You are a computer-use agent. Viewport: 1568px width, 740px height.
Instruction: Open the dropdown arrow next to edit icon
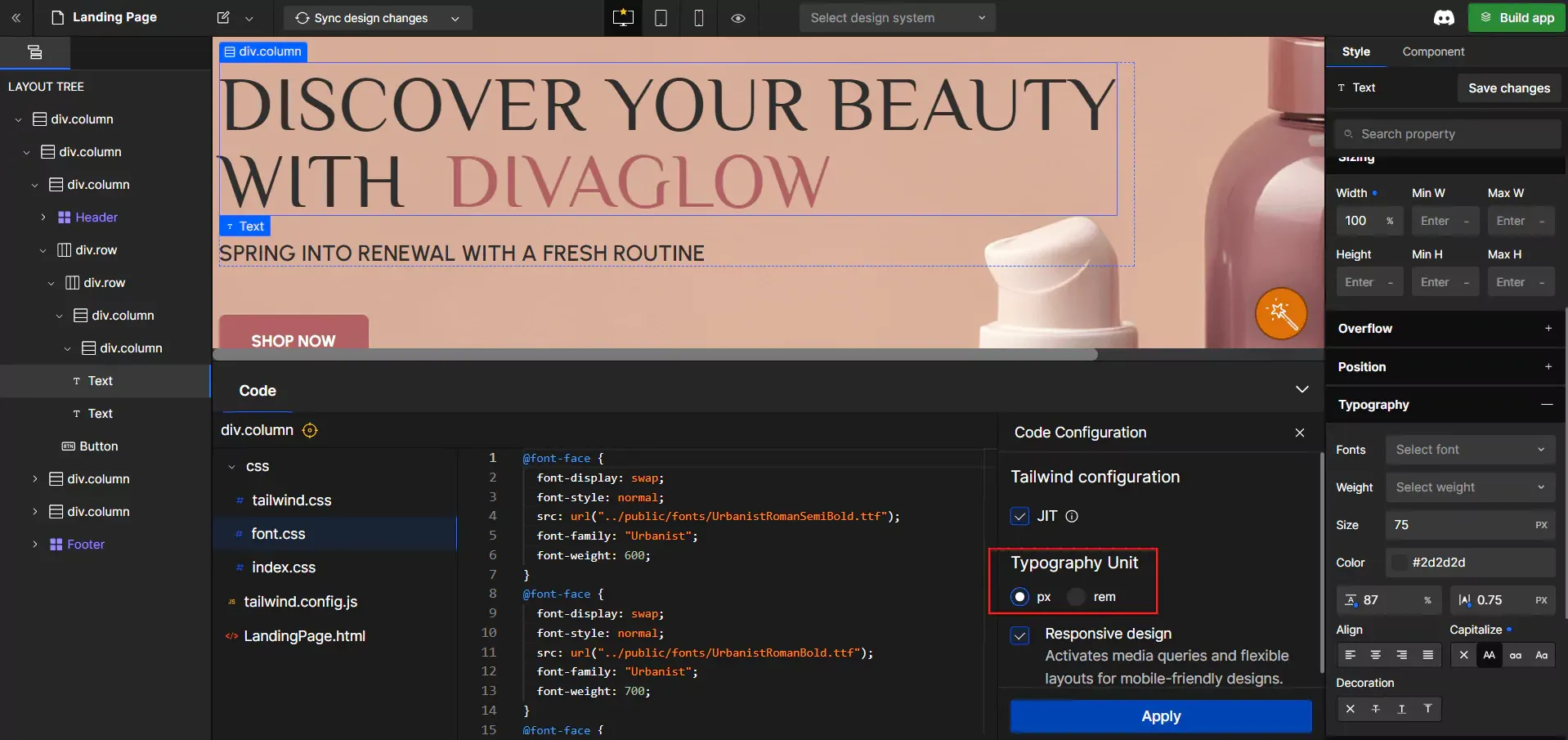(249, 18)
